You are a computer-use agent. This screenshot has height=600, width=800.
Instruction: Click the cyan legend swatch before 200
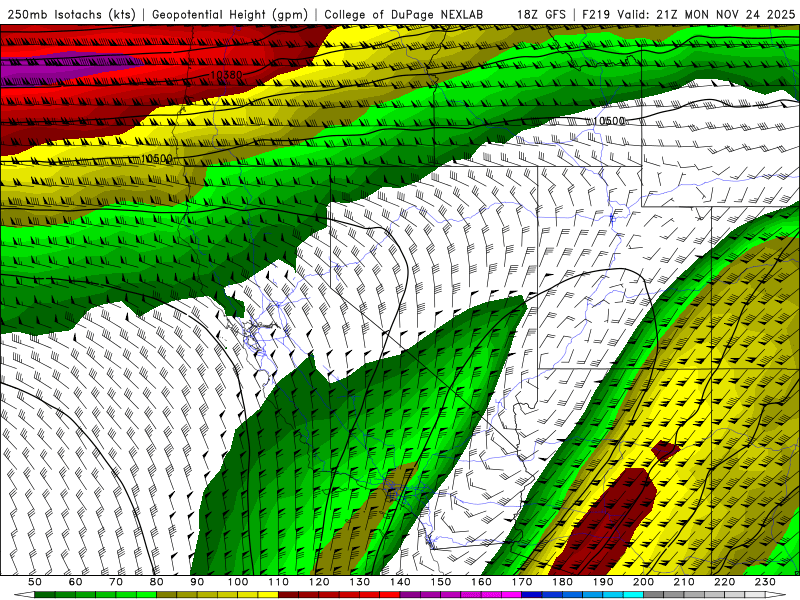click(633, 594)
